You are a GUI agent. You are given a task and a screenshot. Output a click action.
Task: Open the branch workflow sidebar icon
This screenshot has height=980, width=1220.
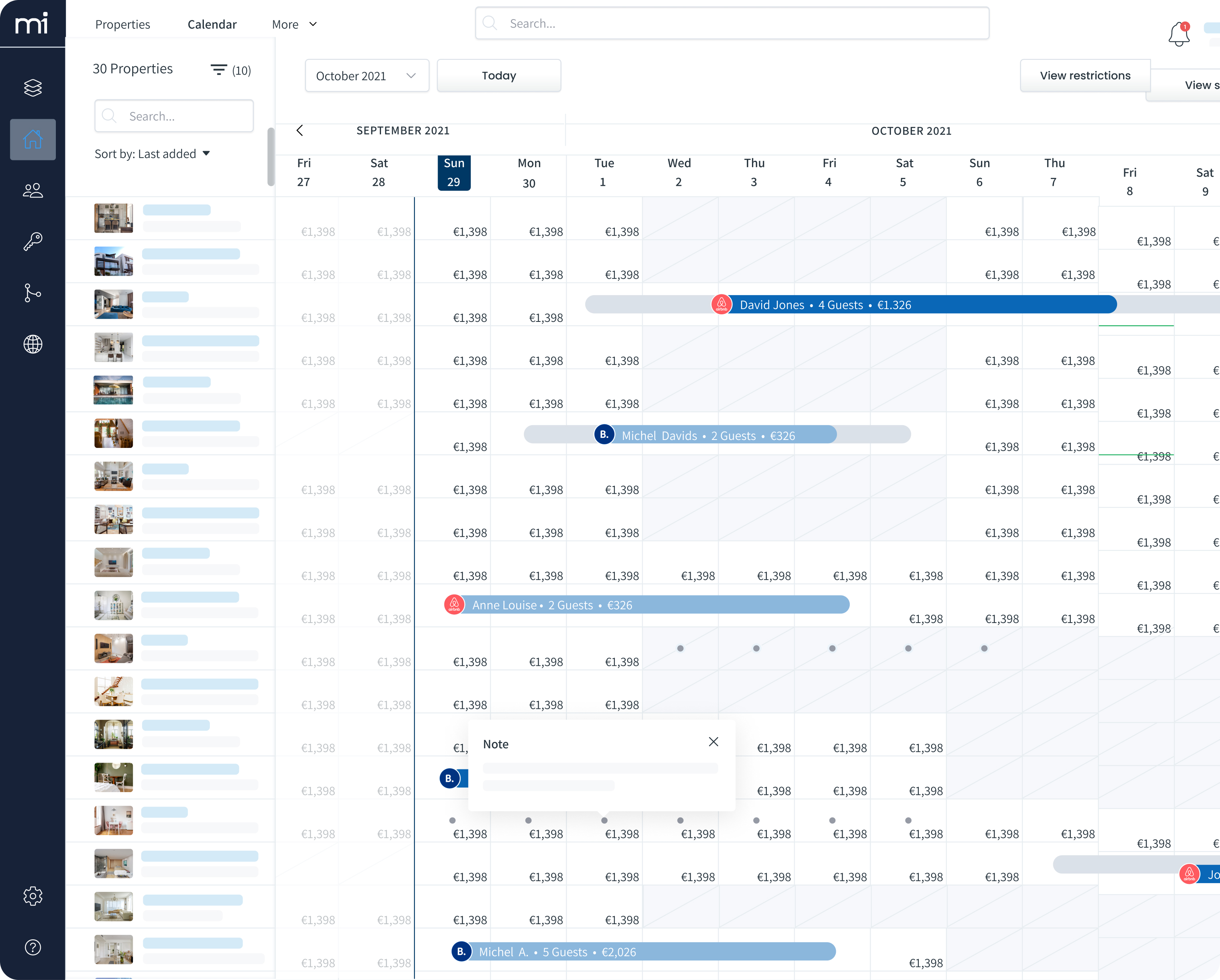click(33, 293)
